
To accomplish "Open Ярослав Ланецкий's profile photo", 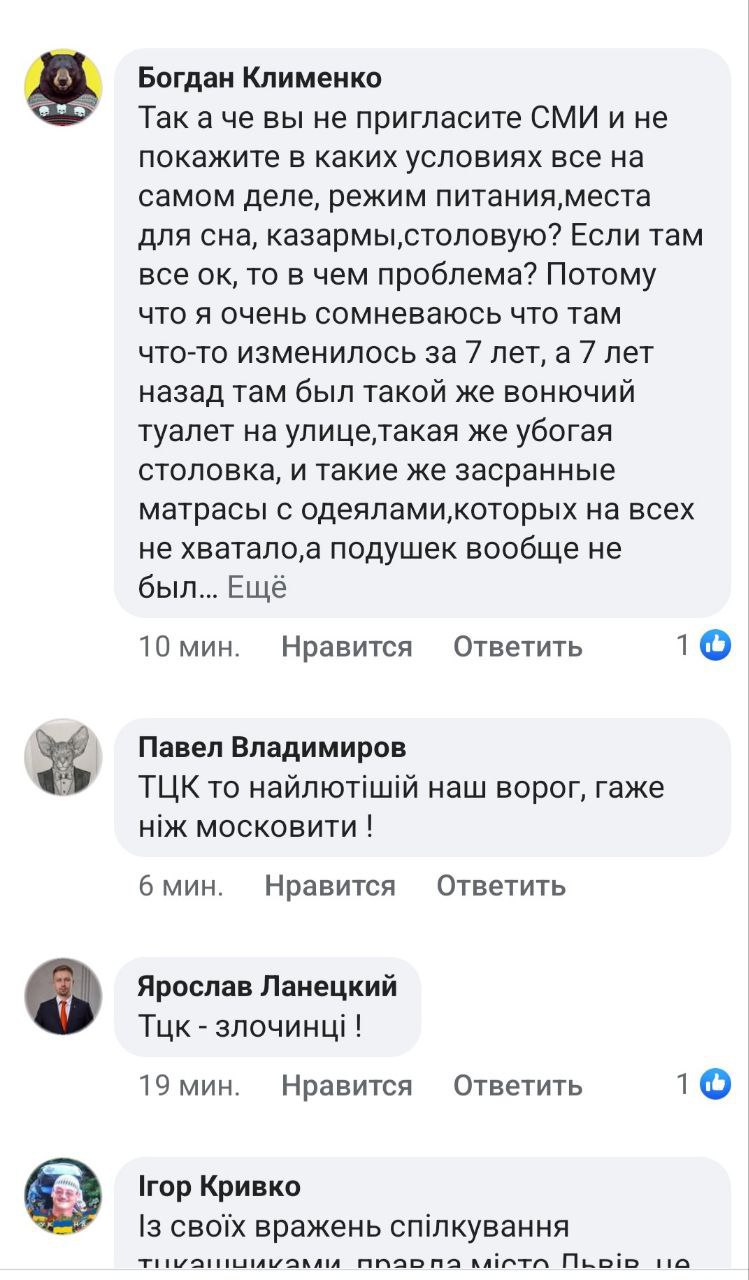I will (x=63, y=996).
